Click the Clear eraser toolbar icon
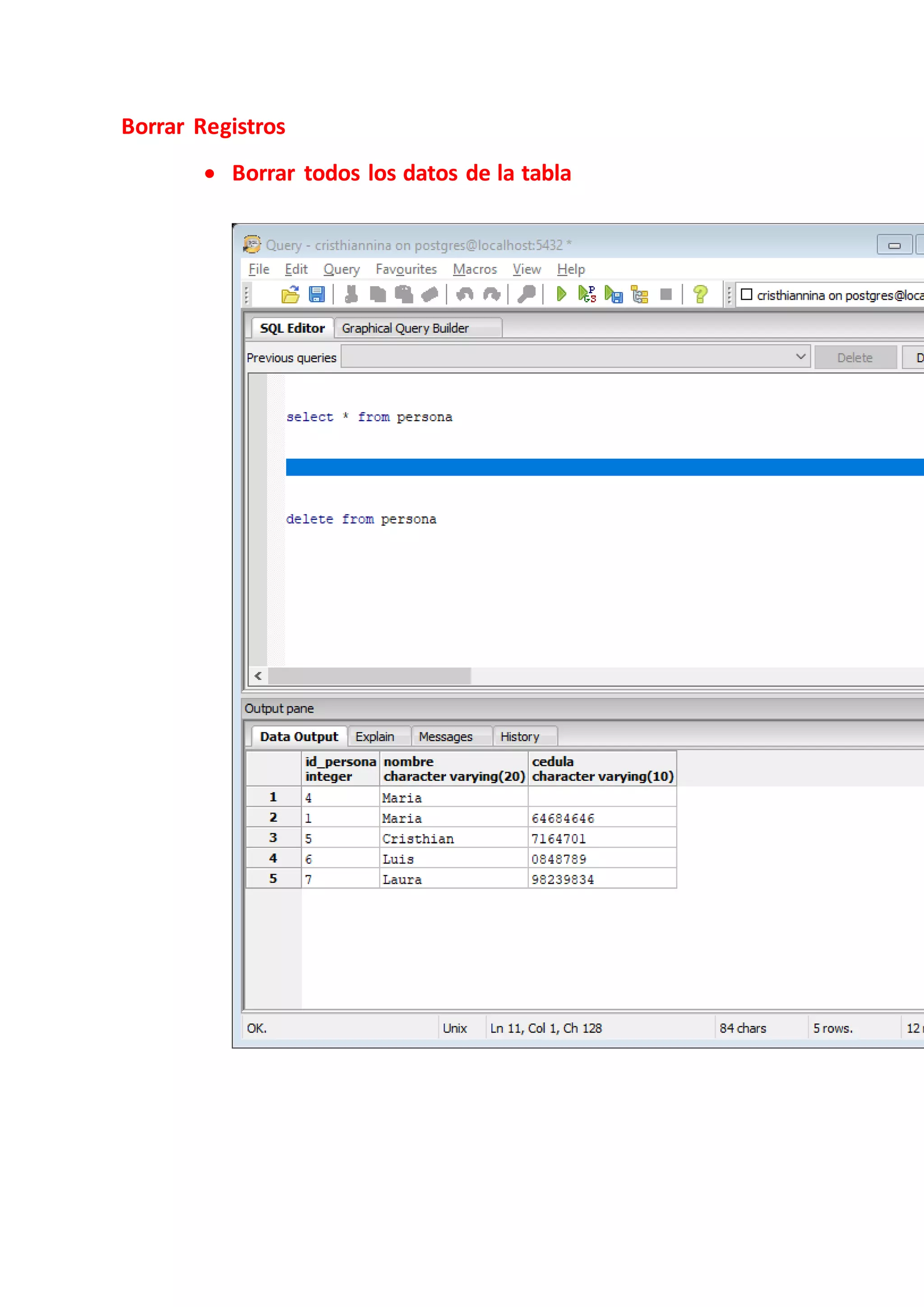Image resolution: width=924 pixels, height=1307 pixels. point(430,294)
